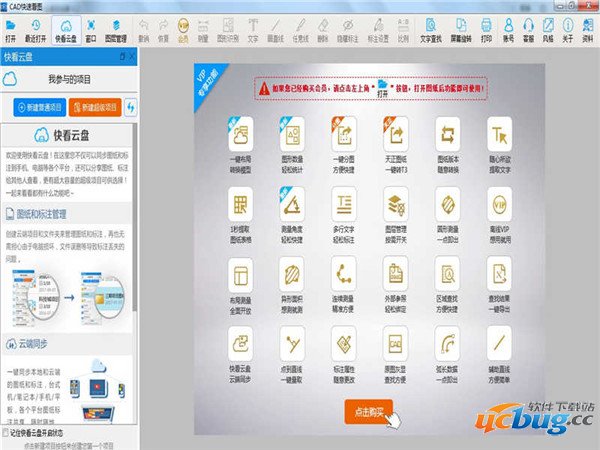Click the refresh sync icon beside project buttons
The image size is (600, 450).
pyautogui.click(x=131, y=108)
